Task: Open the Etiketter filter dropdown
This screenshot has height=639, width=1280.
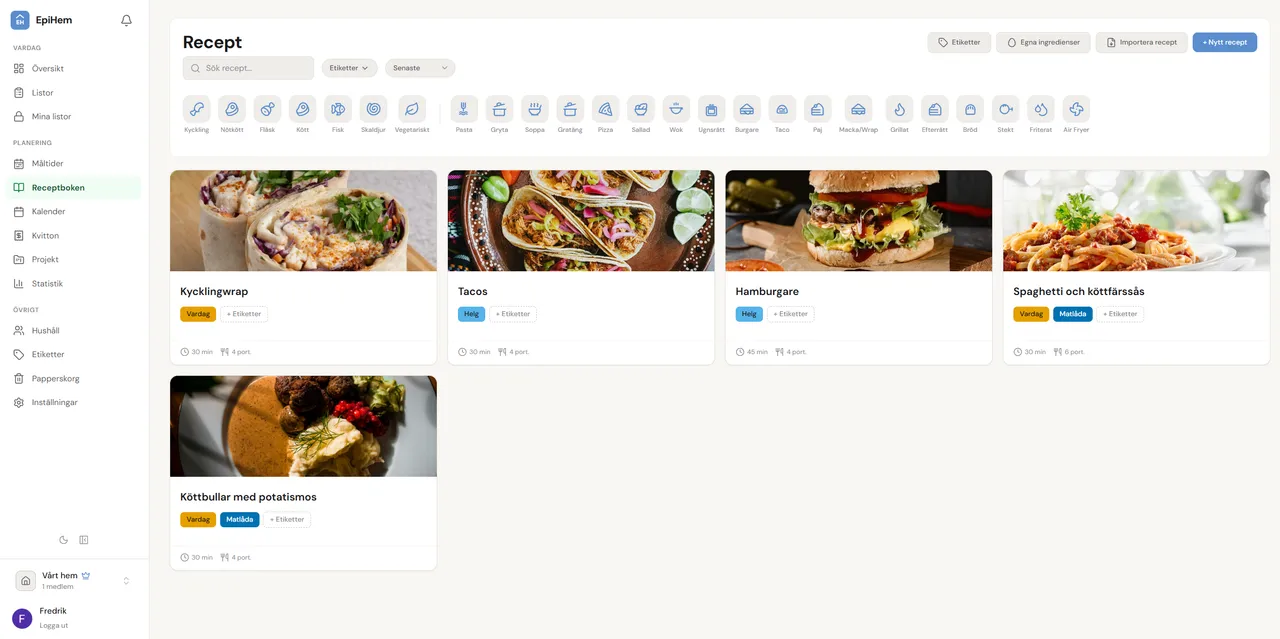Action: coord(349,68)
